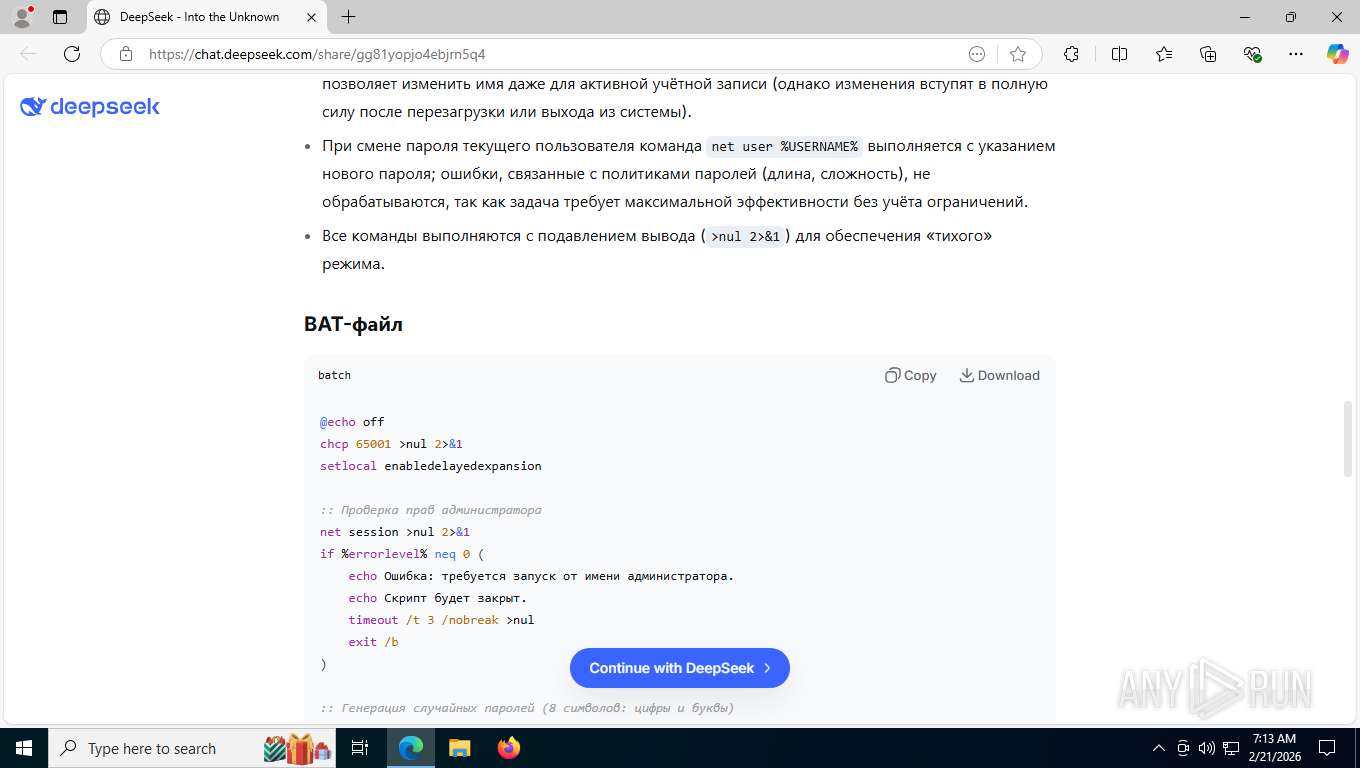Click the deepseek logo

(x=90, y=107)
